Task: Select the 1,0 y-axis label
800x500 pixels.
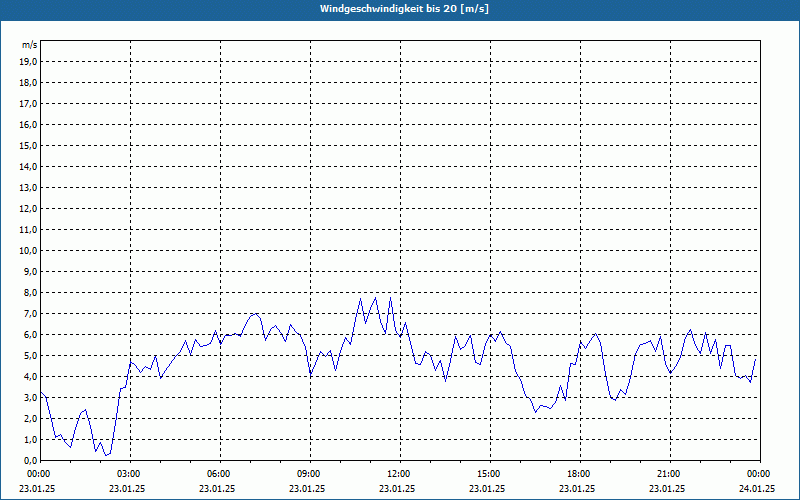Action: pyautogui.click(x=30, y=439)
